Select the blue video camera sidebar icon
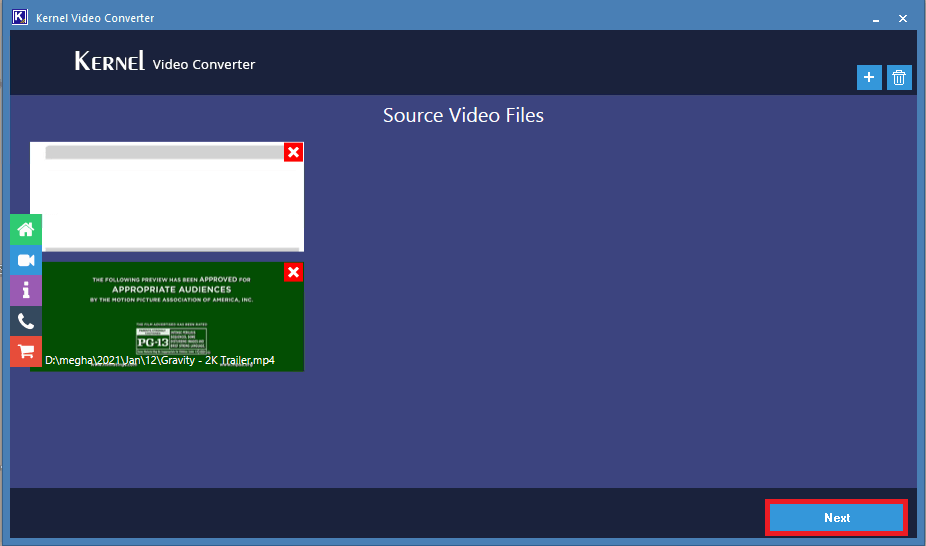 (x=26, y=260)
